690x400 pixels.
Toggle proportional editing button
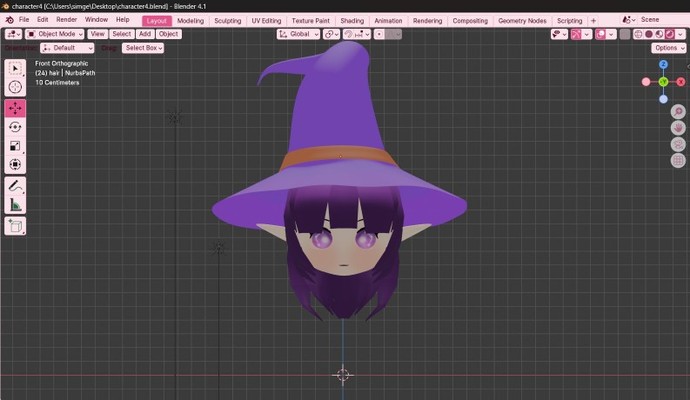[379, 34]
